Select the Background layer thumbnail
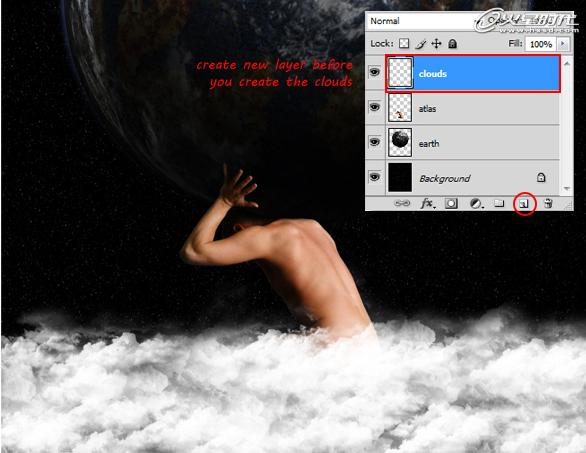The width and height of the screenshot is (586, 453). tap(400, 177)
